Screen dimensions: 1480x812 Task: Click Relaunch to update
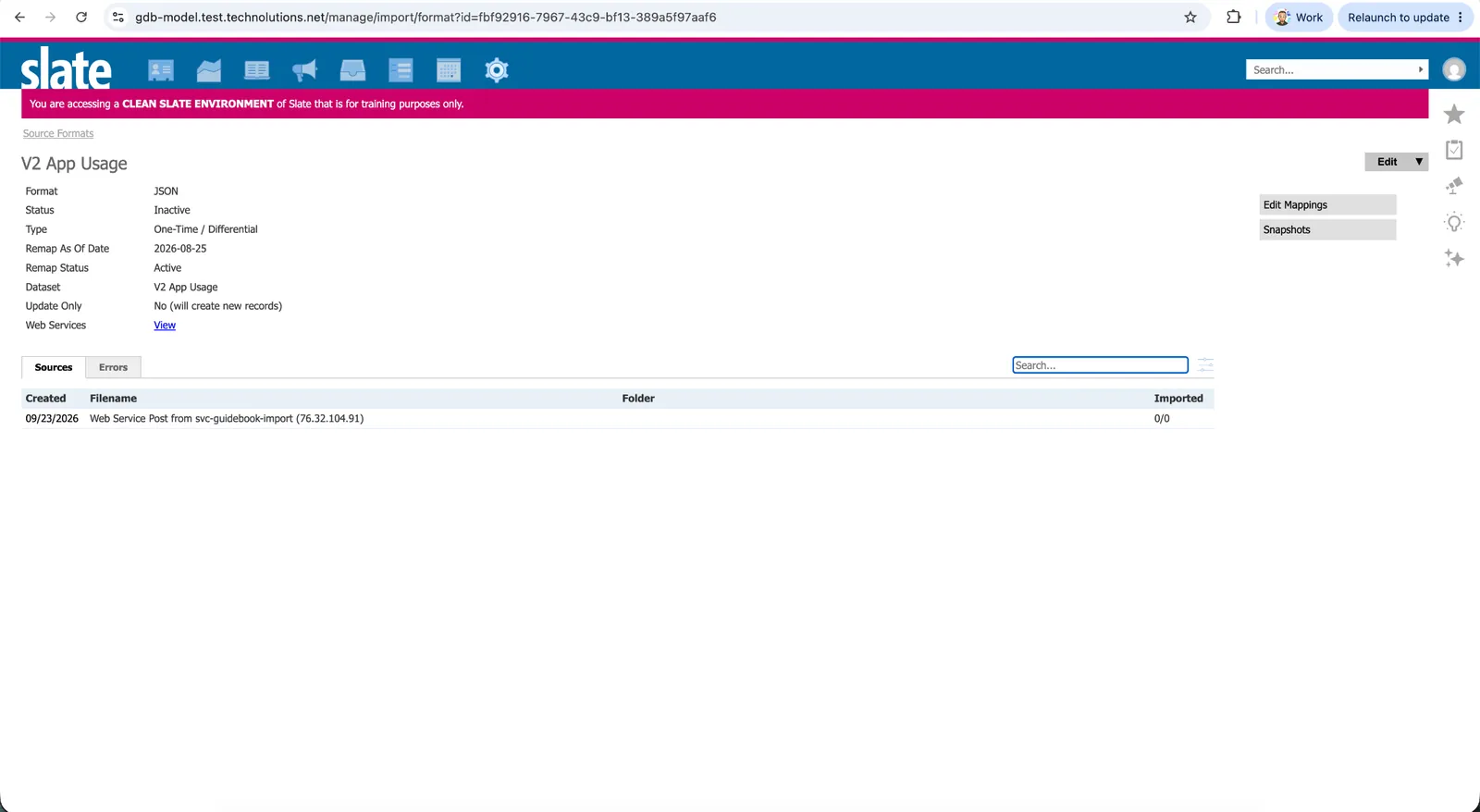(x=1405, y=18)
